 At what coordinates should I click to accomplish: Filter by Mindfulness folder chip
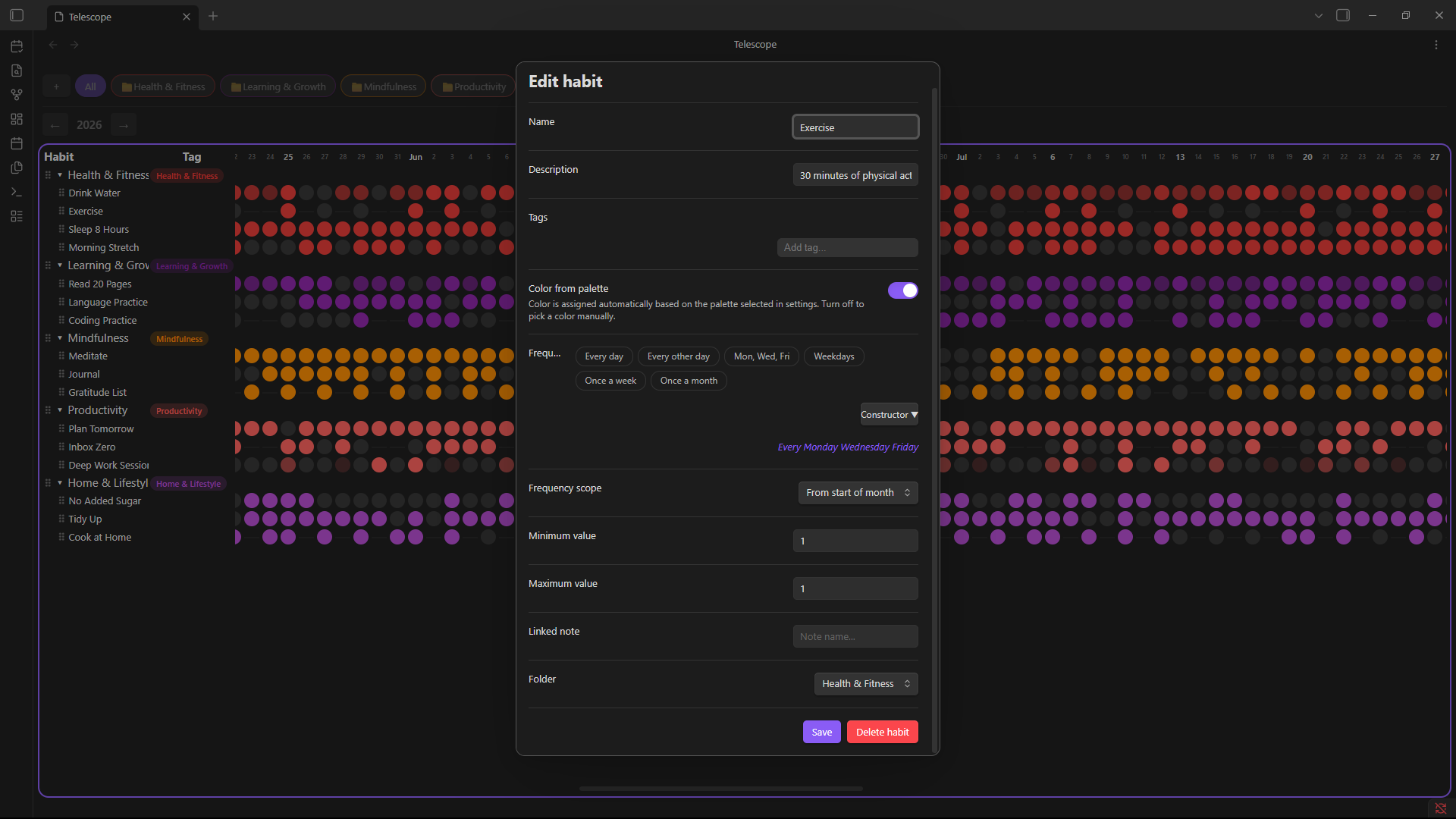point(383,86)
